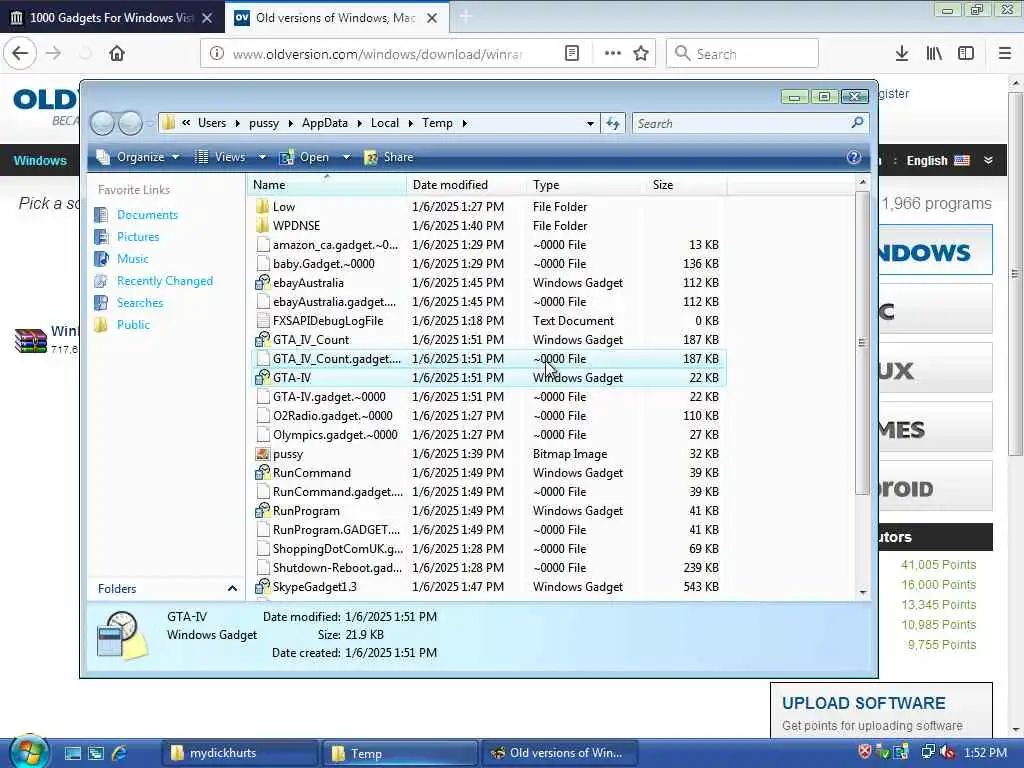
Task: Close the Old versions of Windows tab
Action: pyautogui.click(x=432, y=18)
